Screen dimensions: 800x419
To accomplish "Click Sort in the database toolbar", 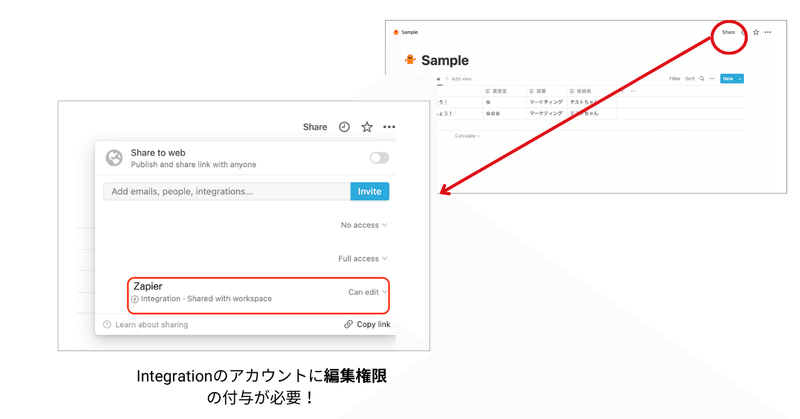I will (x=690, y=79).
